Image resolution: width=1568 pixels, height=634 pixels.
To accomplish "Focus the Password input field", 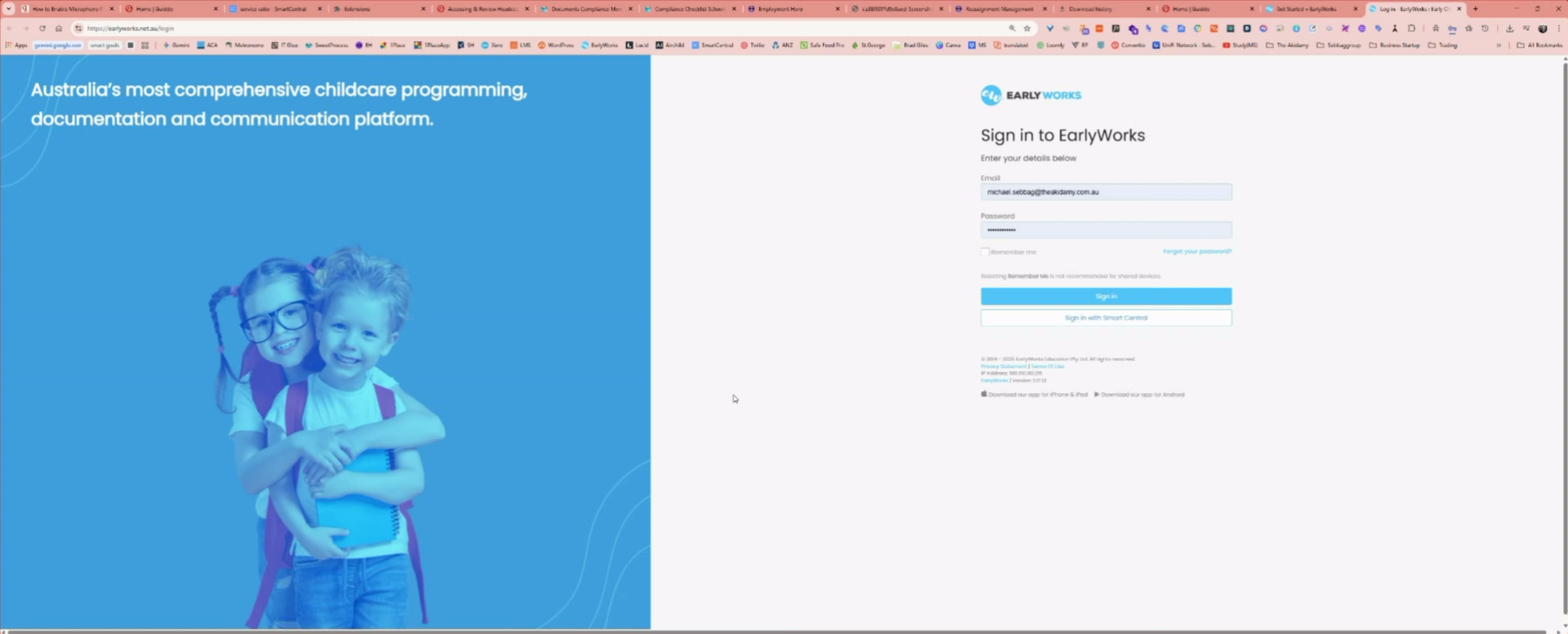I will click(1106, 230).
